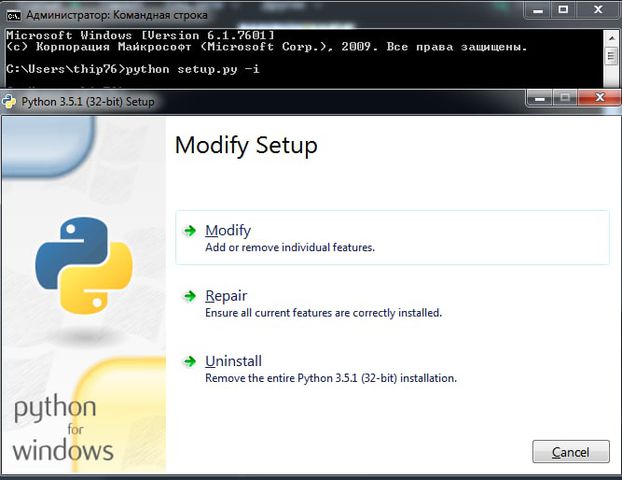Close the Python 3.5.1 Setup window
Screen dimensions: 622x480
(x=599, y=98)
